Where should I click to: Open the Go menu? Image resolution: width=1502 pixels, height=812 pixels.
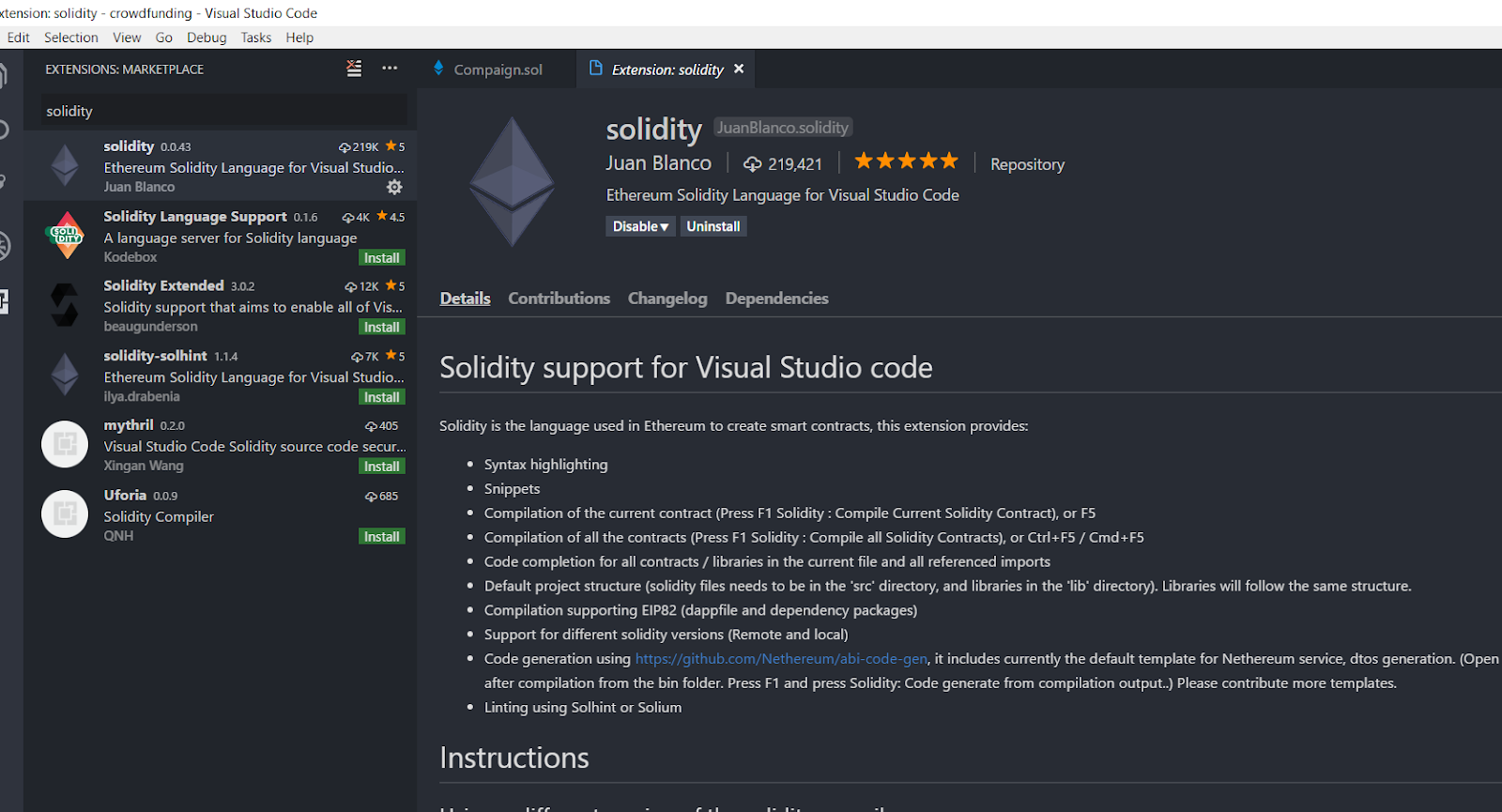[x=163, y=38]
